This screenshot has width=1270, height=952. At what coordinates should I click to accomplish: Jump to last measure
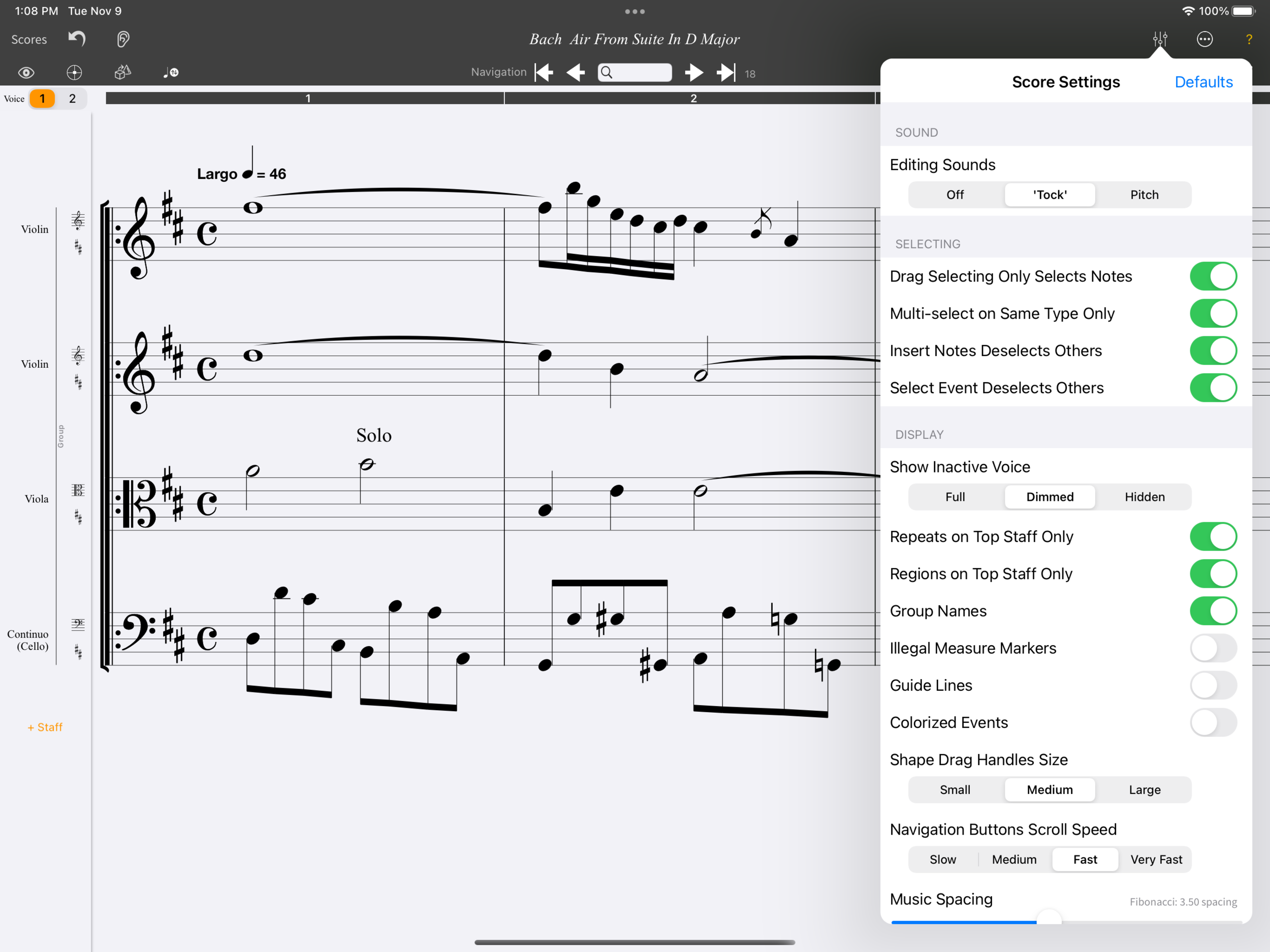click(726, 72)
